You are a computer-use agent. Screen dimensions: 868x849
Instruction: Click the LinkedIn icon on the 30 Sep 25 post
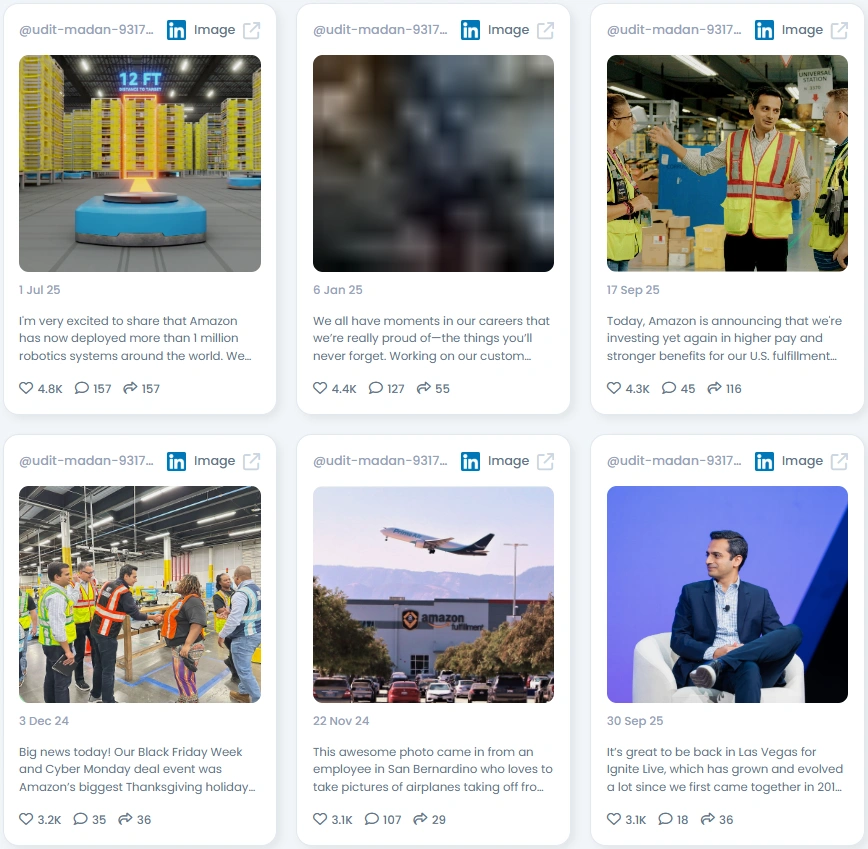(764, 462)
